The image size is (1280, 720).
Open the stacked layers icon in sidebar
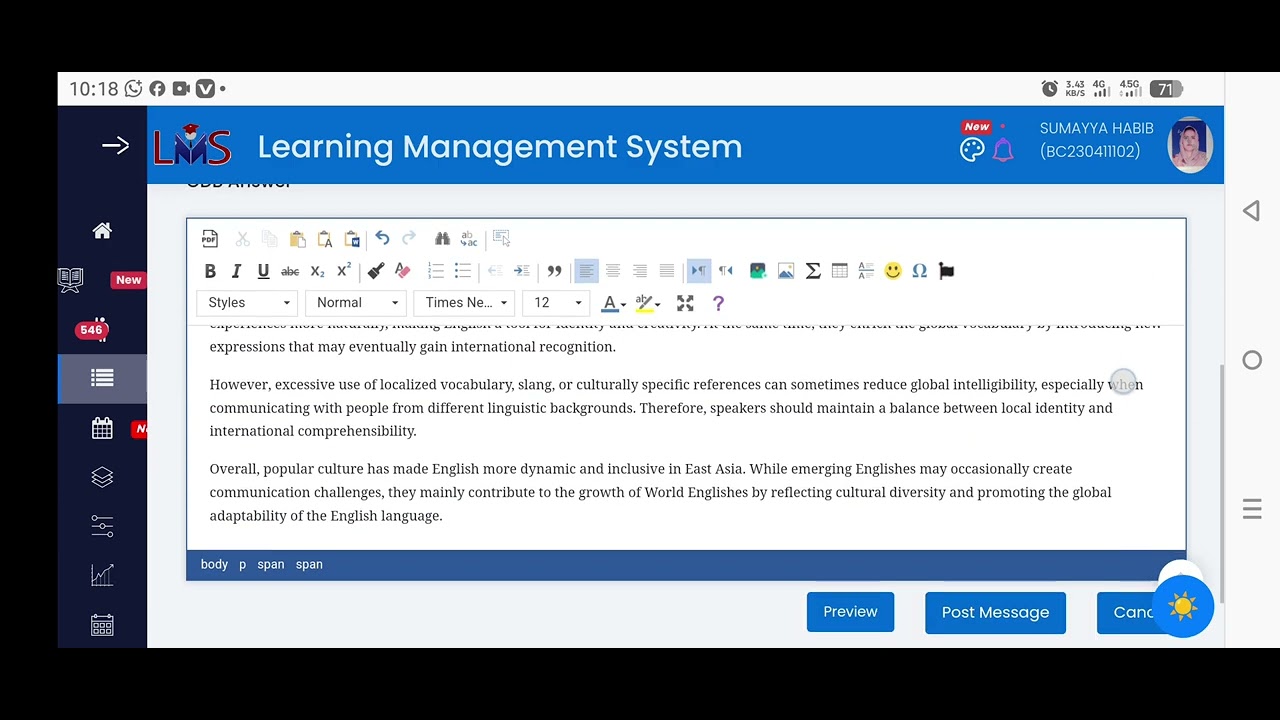[x=102, y=477]
